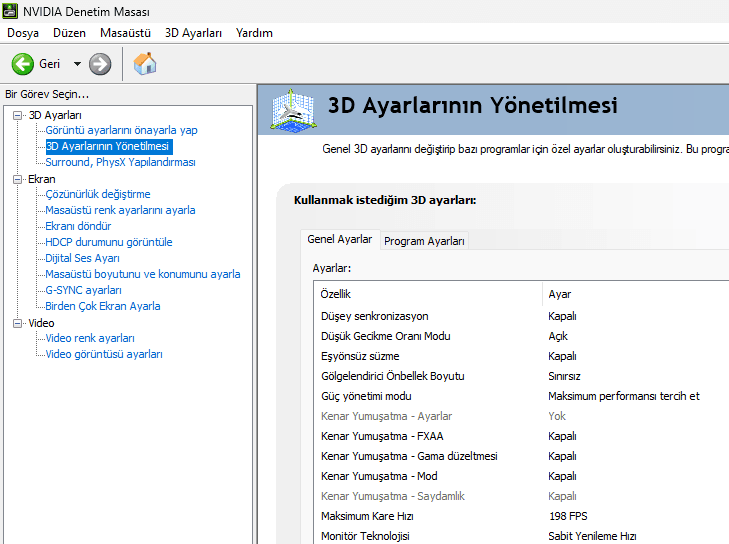The height and width of the screenshot is (544, 729).
Task: Open the Yardım menu
Action: 254,33
